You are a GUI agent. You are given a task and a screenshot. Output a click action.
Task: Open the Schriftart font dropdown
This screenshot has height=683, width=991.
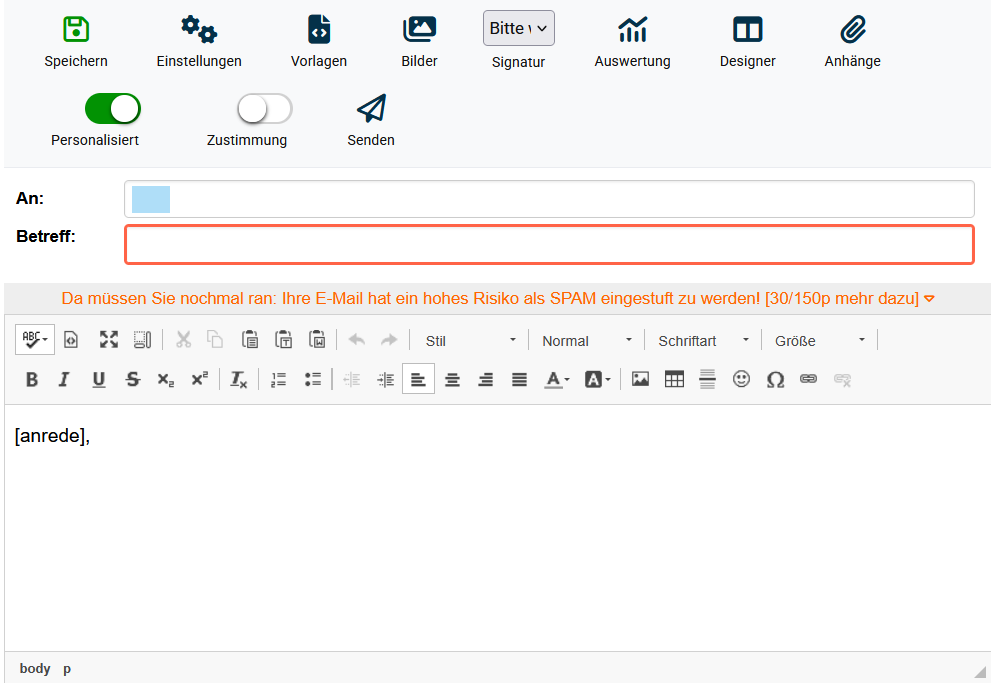703,341
